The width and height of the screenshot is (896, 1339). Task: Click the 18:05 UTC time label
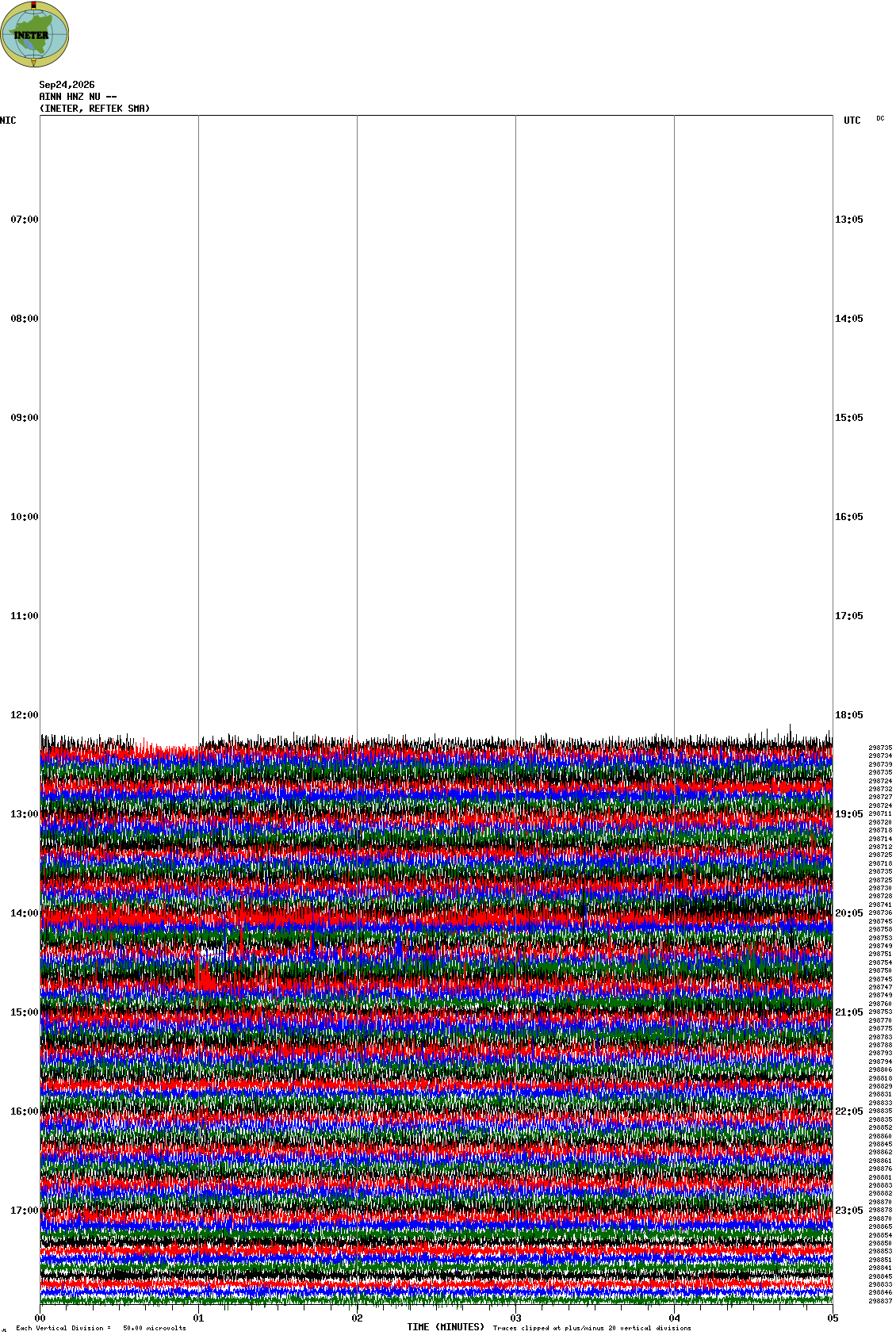coord(849,715)
